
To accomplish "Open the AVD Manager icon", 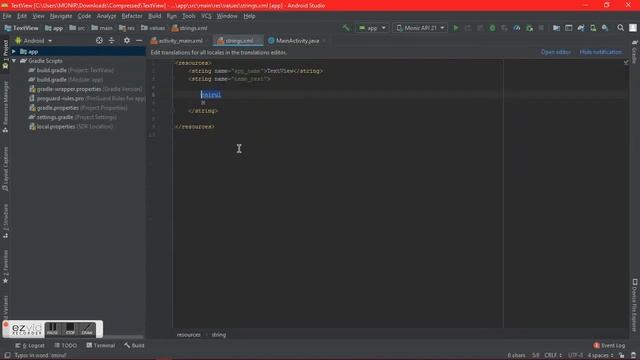I will 593,28.
